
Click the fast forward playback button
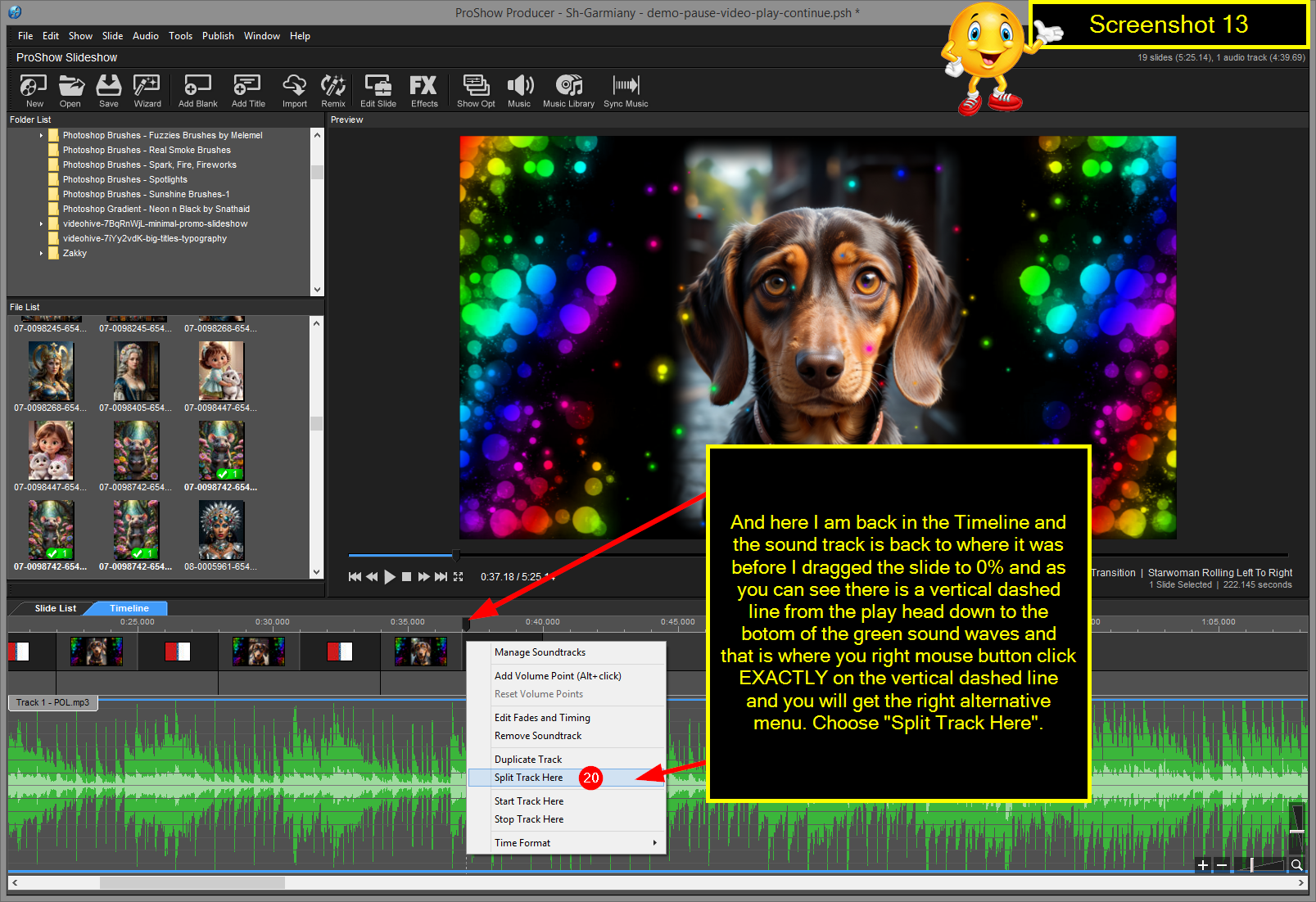tap(423, 577)
